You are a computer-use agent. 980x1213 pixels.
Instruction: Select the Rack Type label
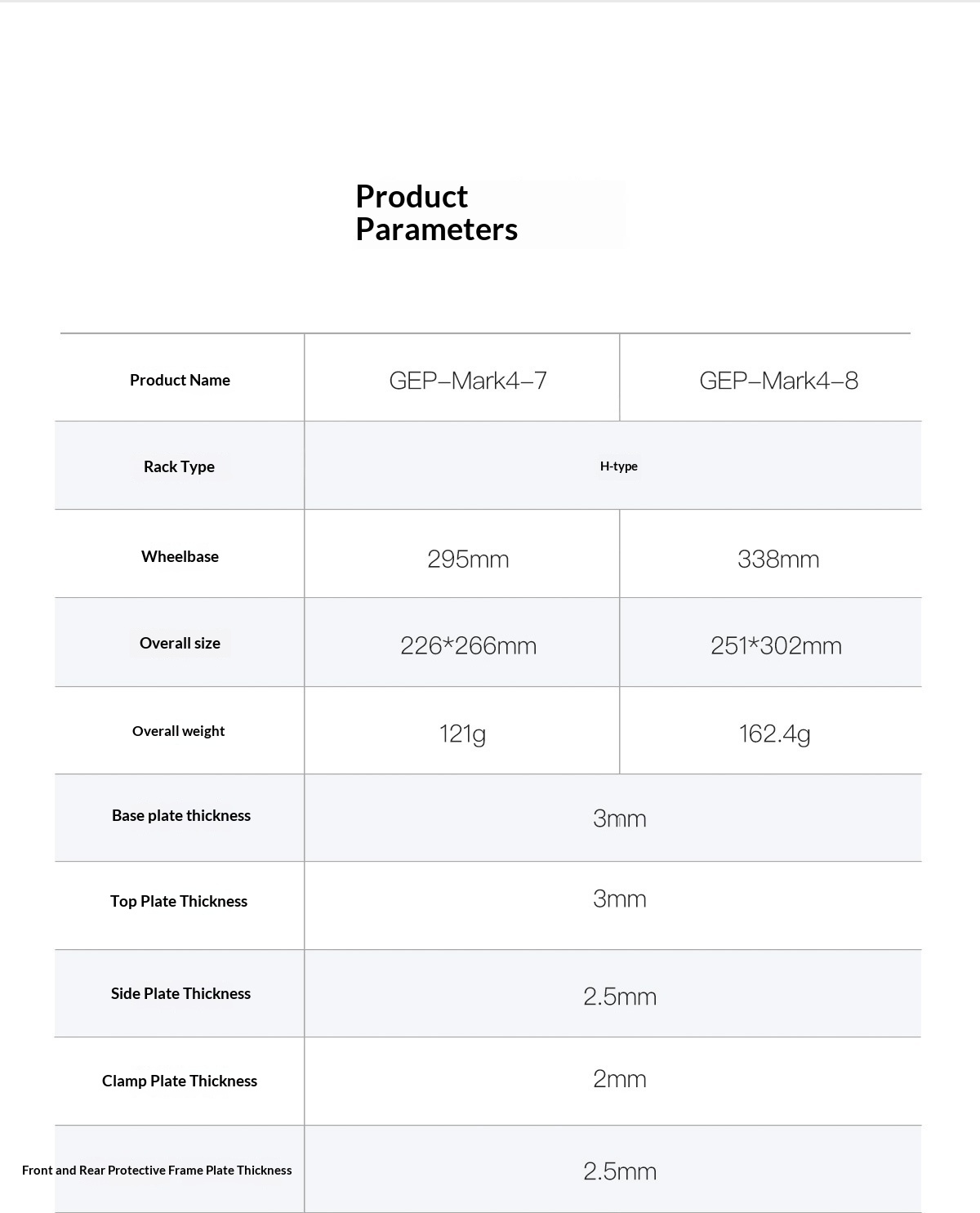coord(179,466)
